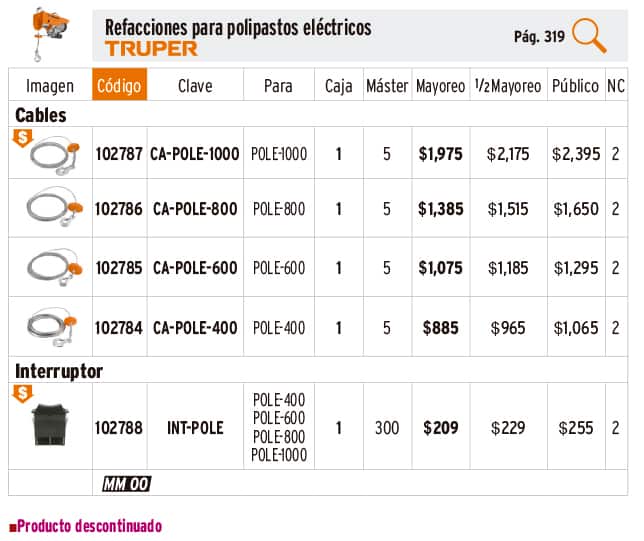Click the electric hoist product icon
This screenshot has height=541, width=644.
pos(42,29)
